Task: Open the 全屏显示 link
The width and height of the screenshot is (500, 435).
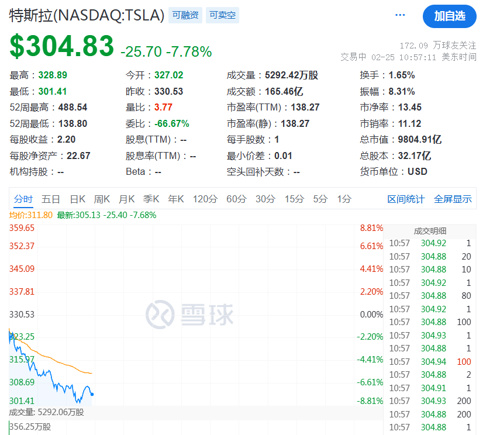Action: pos(453,199)
